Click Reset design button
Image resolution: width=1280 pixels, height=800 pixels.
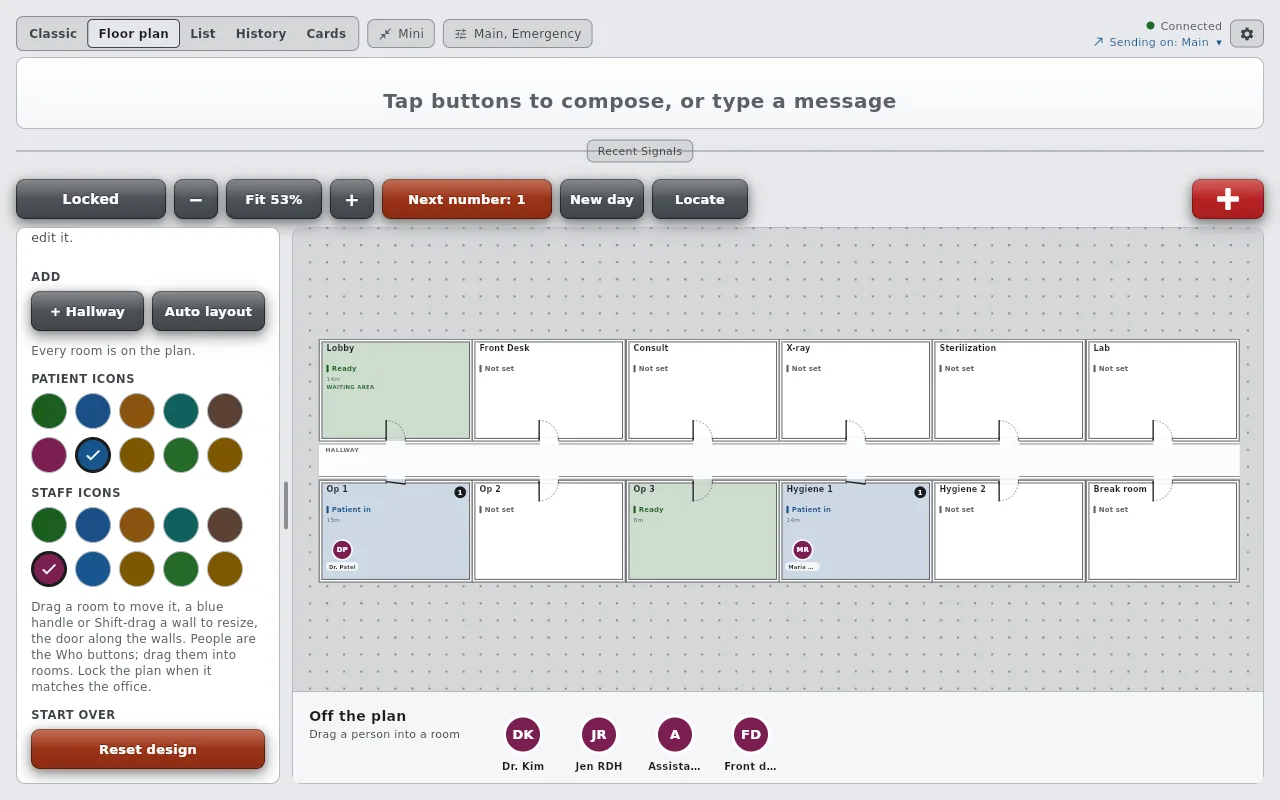148,749
